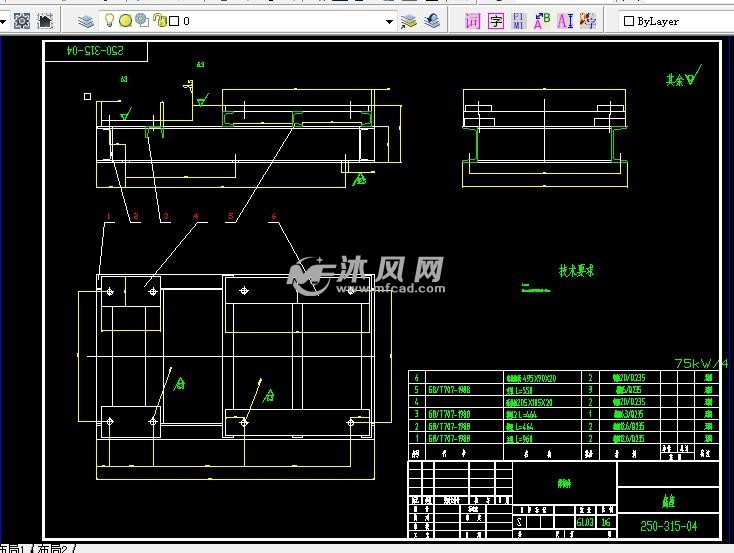The image size is (734, 553).
Task: Click the My Workspace icon beside the gear
Action: (46, 20)
